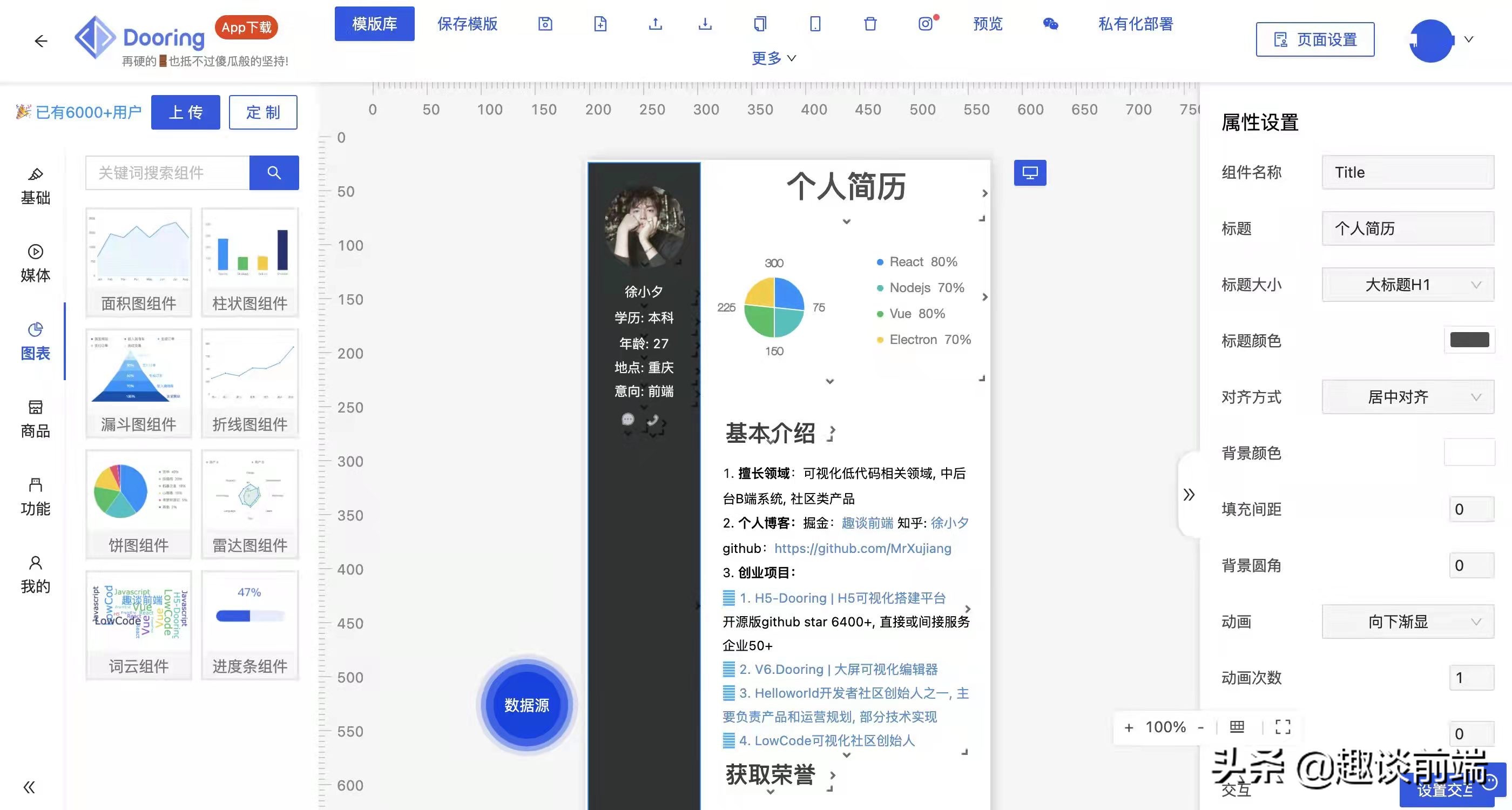This screenshot has height=810, width=1512.
Task: Select the 媒体 category tab
Action: pyautogui.click(x=35, y=264)
